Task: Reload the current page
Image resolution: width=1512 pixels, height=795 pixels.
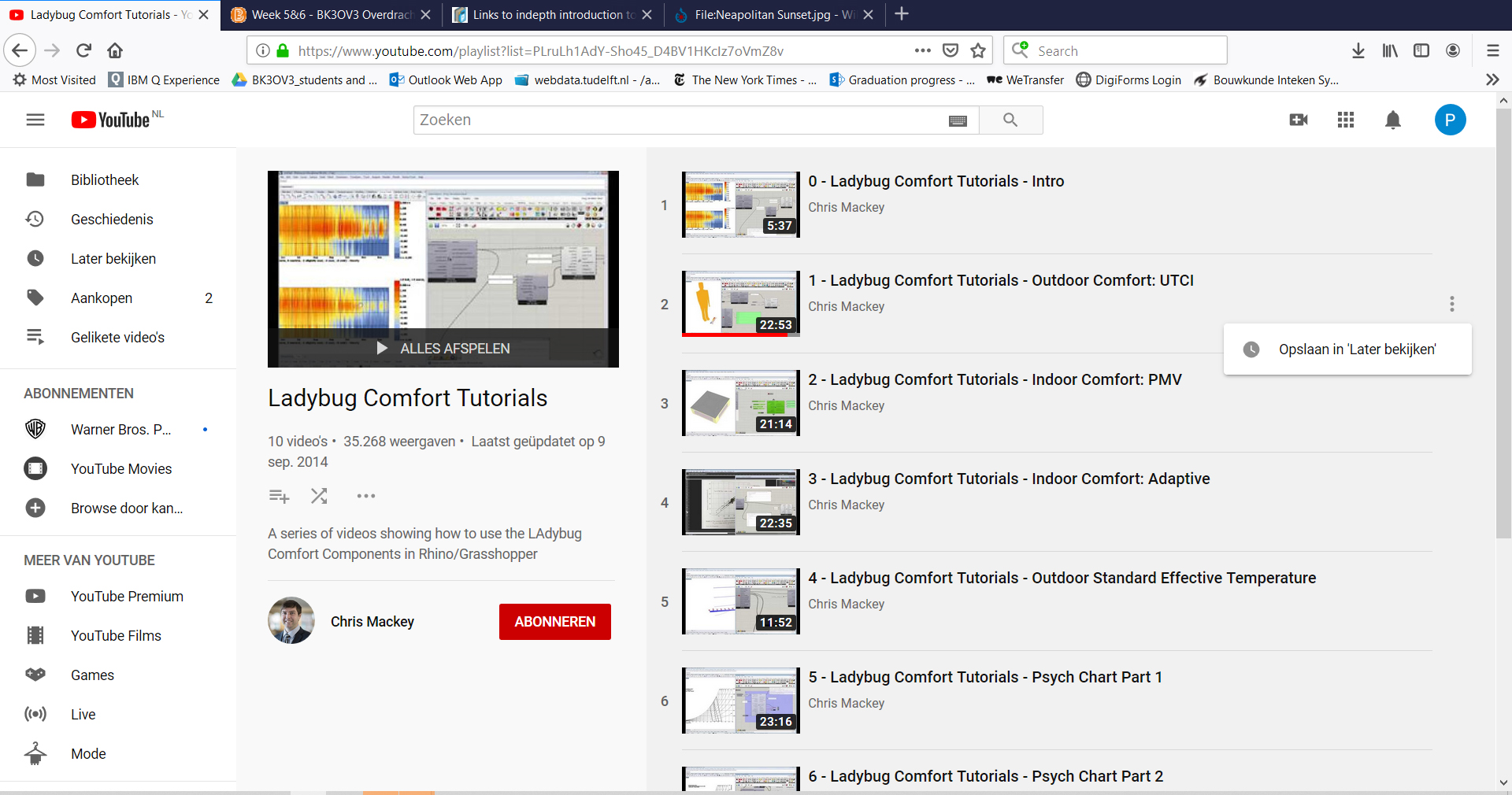Action: [x=83, y=50]
